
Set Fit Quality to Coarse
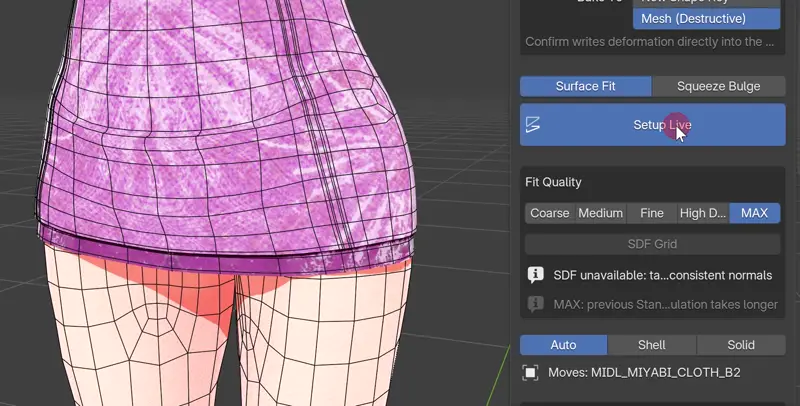(549, 213)
